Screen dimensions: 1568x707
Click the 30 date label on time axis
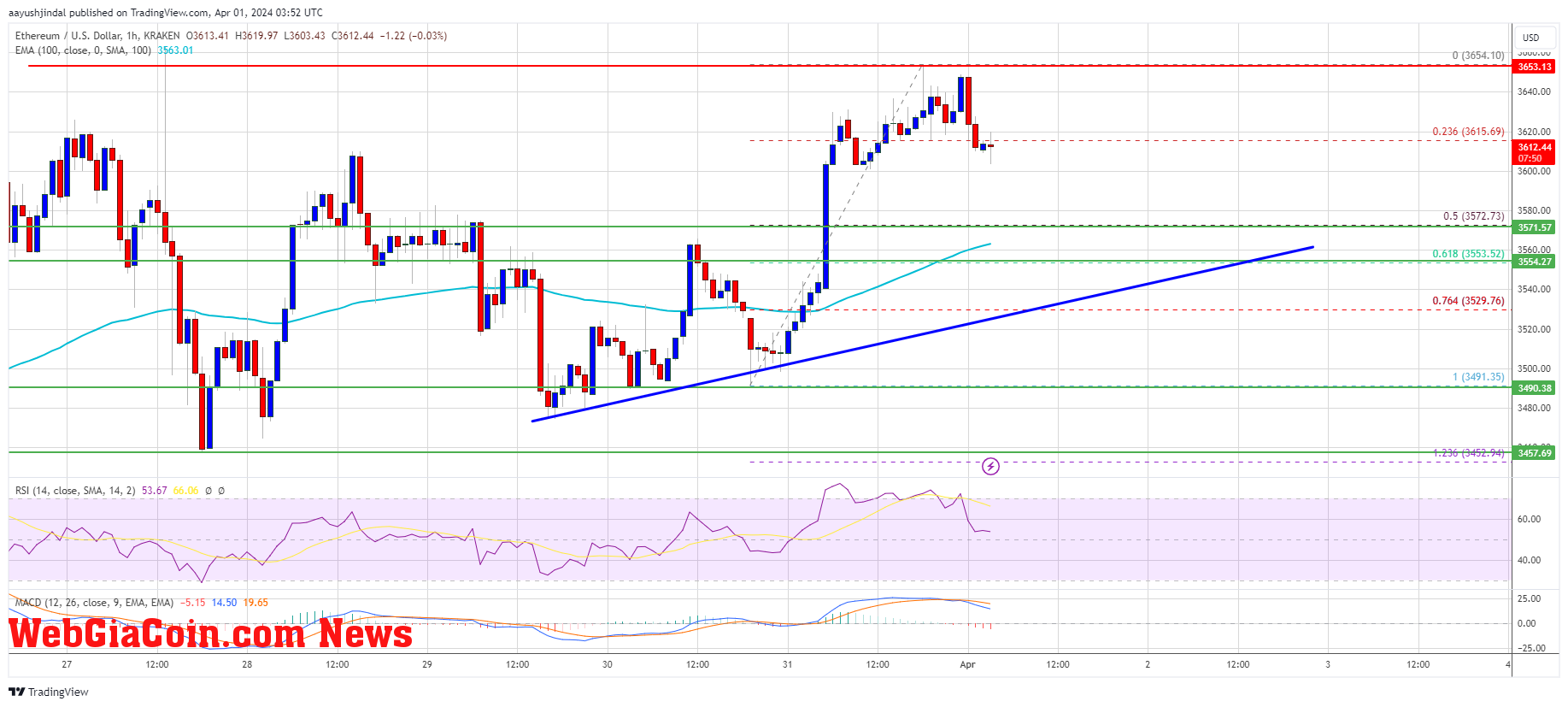[608, 664]
